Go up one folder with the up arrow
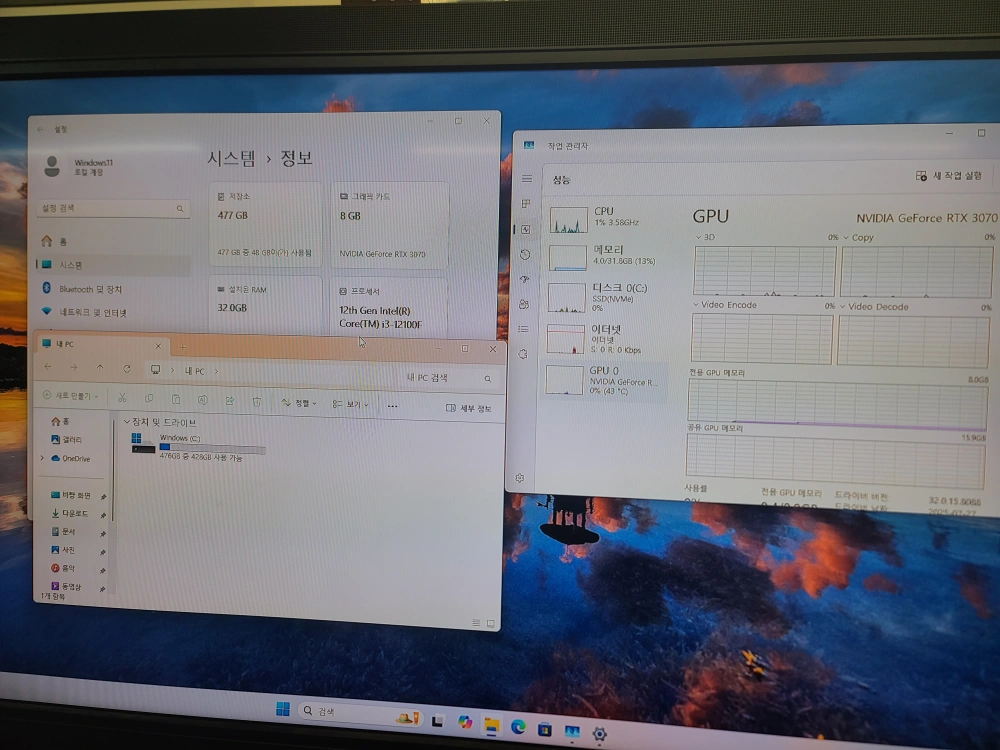Viewport: 1000px width, 750px height. pos(100,368)
